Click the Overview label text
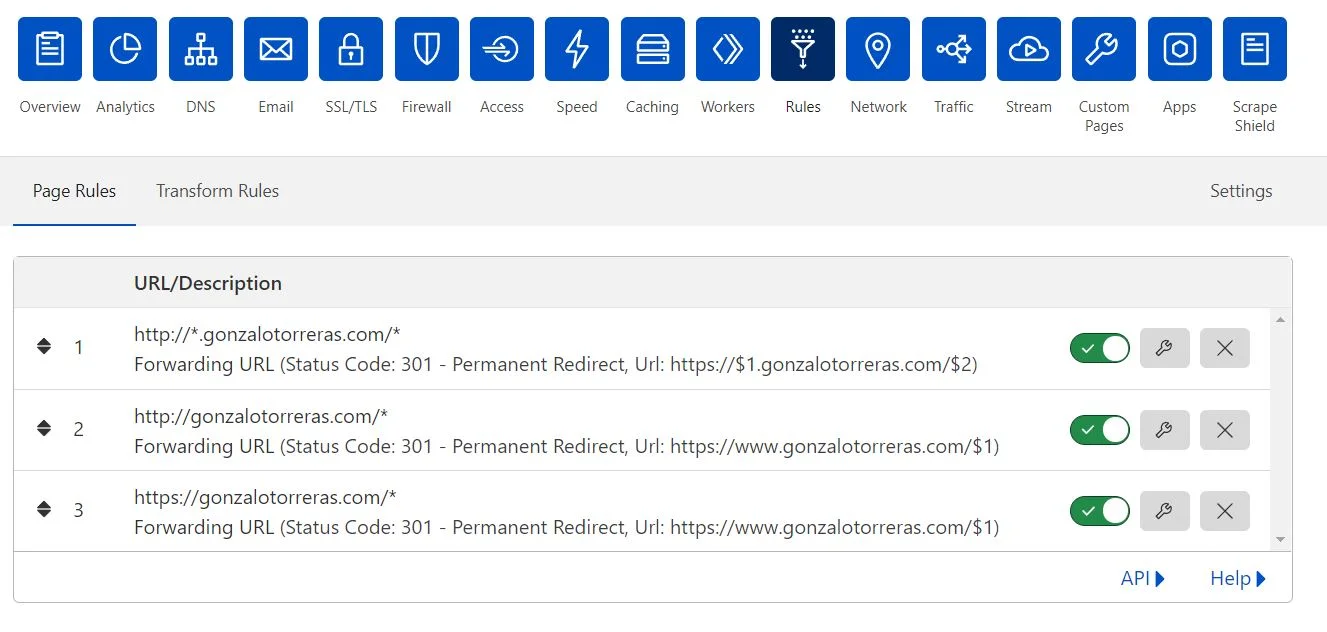Image resolution: width=1327 pixels, height=632 pixels. point(50,107)
